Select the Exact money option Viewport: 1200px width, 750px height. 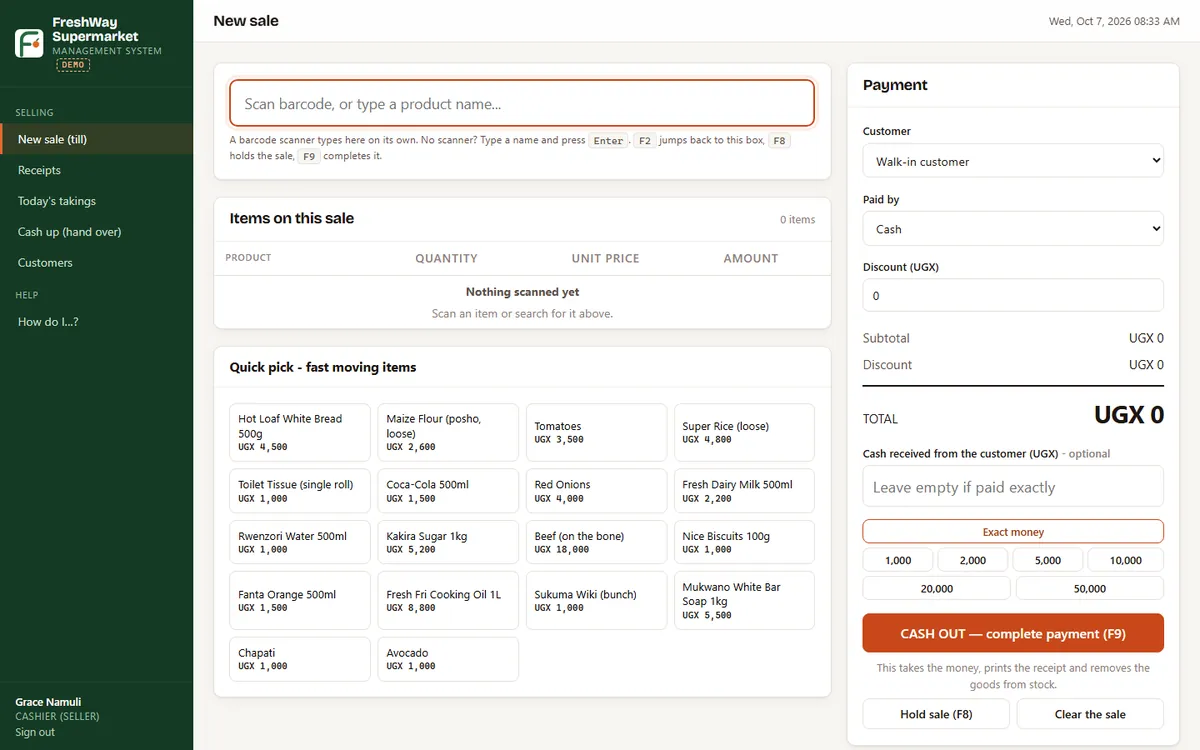pyautogui.click(x=1013, y=532)
